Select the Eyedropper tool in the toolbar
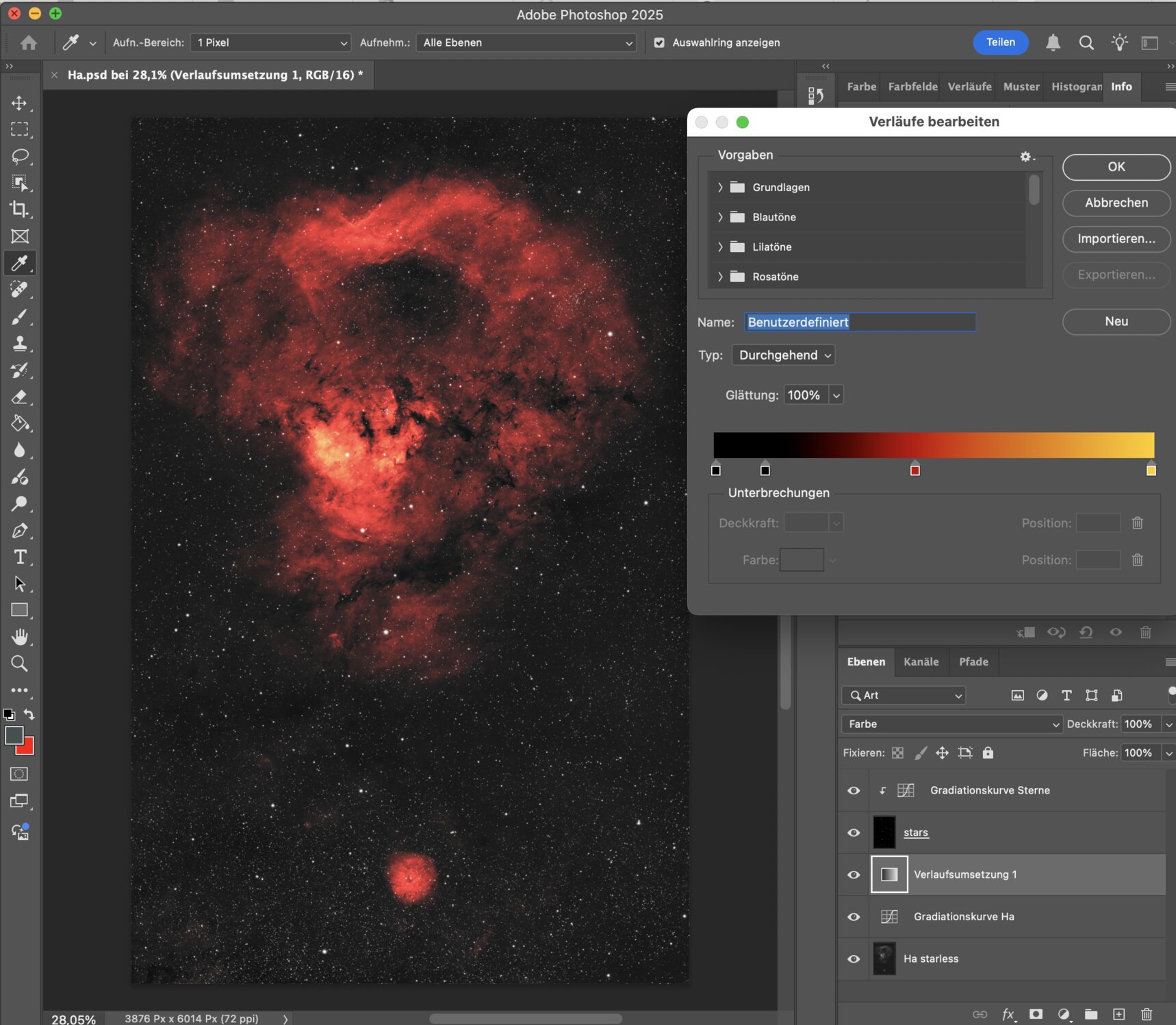Image resolution: width=1176 pixels, height=1025 pixels. (x=19, y=263)
